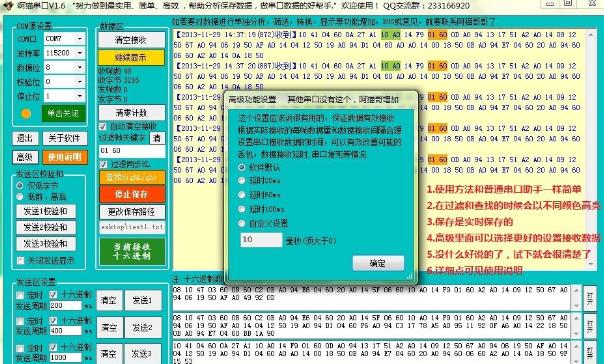Viewport: 604px width, 364px height.
Task: Click the first send data text box
Action: click(372, 297)
